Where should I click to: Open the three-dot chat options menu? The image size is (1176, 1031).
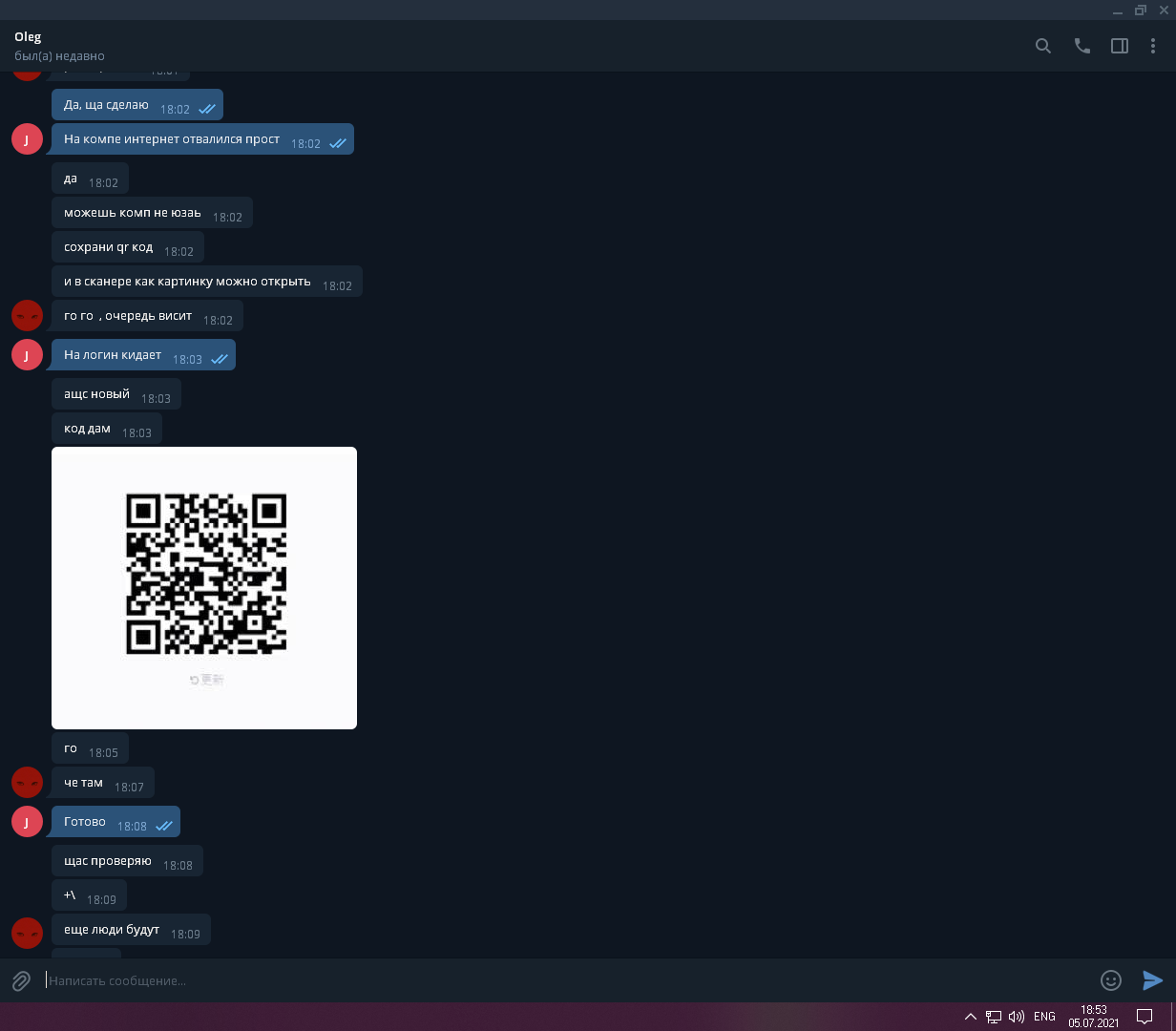point(1153,46)
